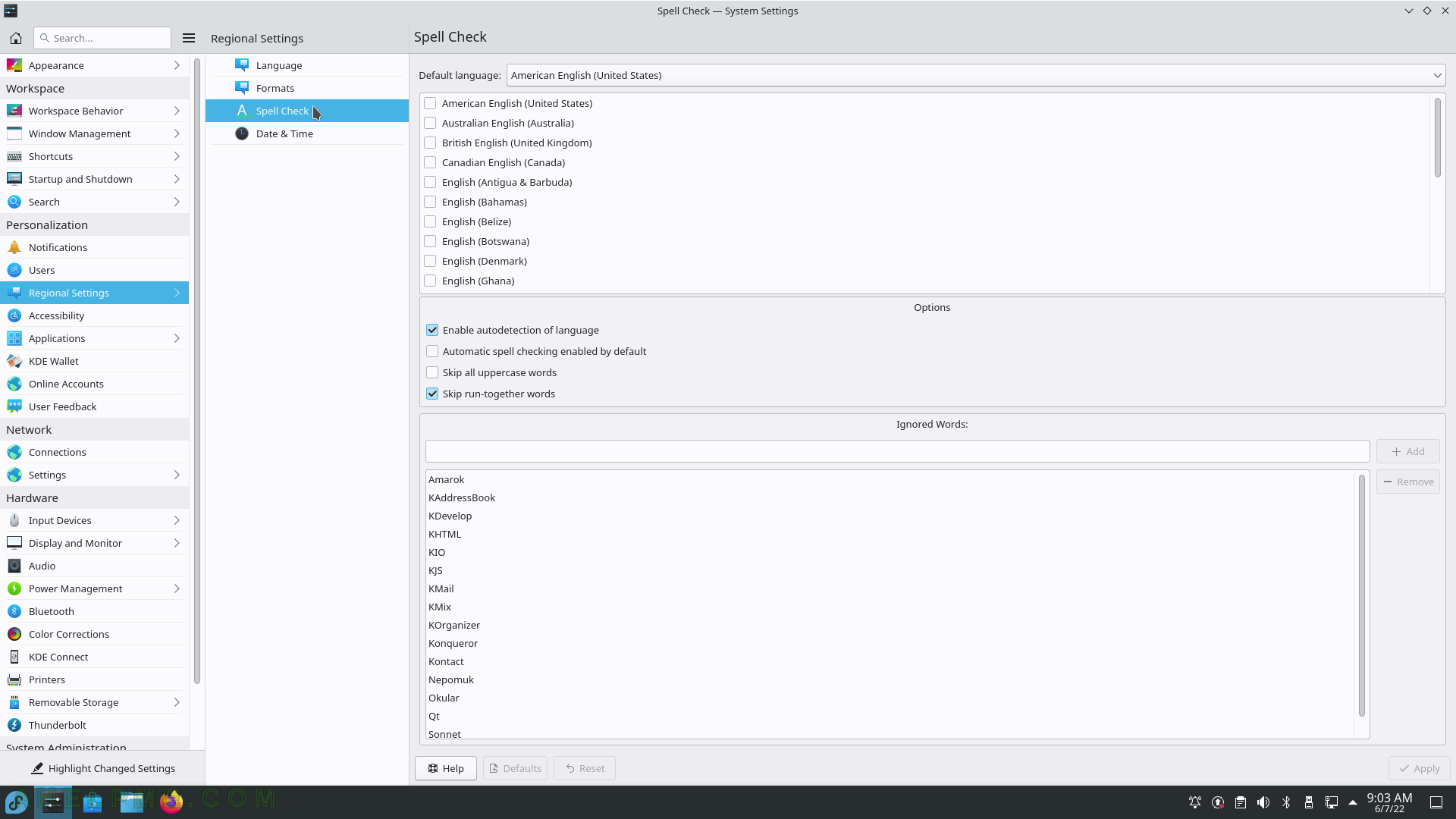The width and height of the screenshot is (1456, 819).
Task: Click the Apply button
Action: (x=1419, y=768)
